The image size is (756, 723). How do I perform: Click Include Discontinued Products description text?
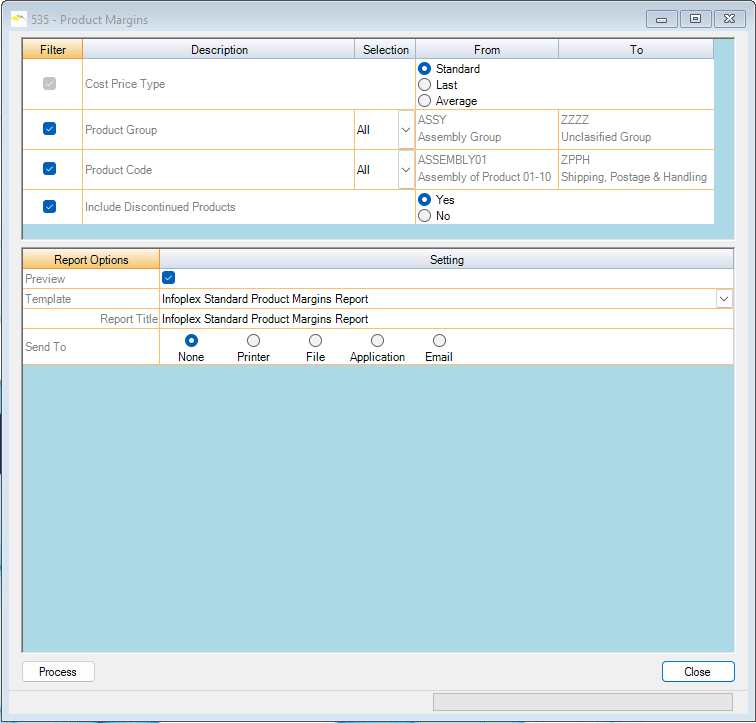point(160,207)
